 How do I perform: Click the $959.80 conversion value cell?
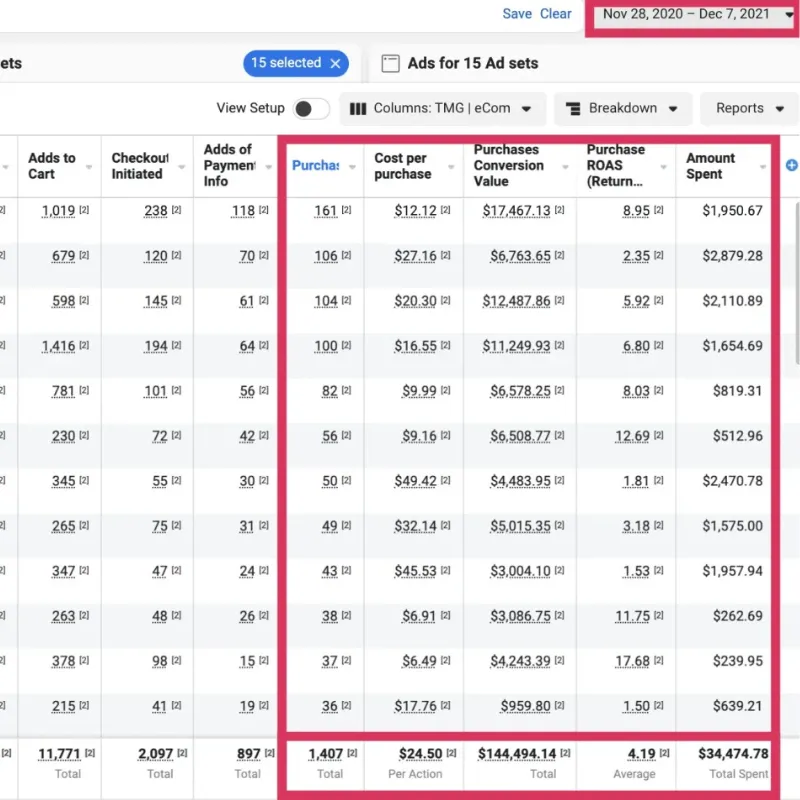tap(525, 706)
